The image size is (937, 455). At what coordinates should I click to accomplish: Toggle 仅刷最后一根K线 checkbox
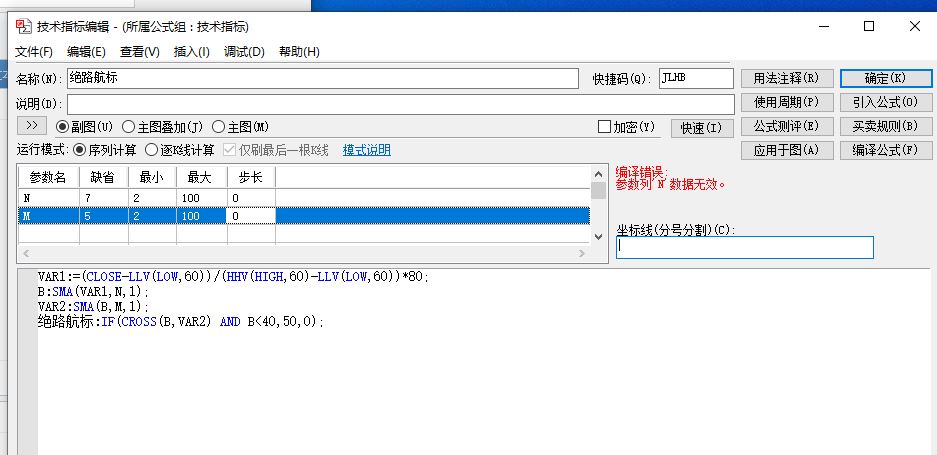[x=275, y=150]
